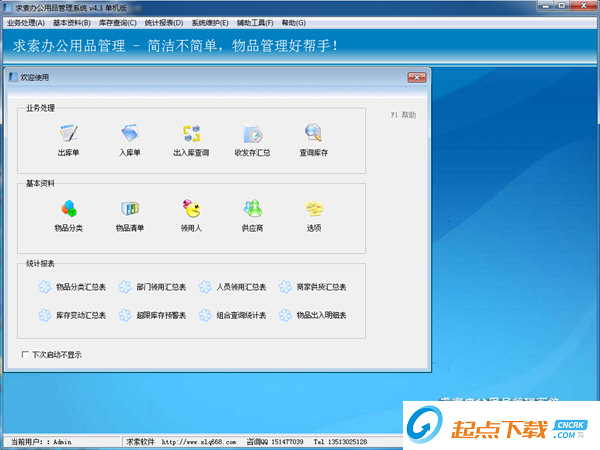Click icon beside 组合查询统计表

pos(205,315)
